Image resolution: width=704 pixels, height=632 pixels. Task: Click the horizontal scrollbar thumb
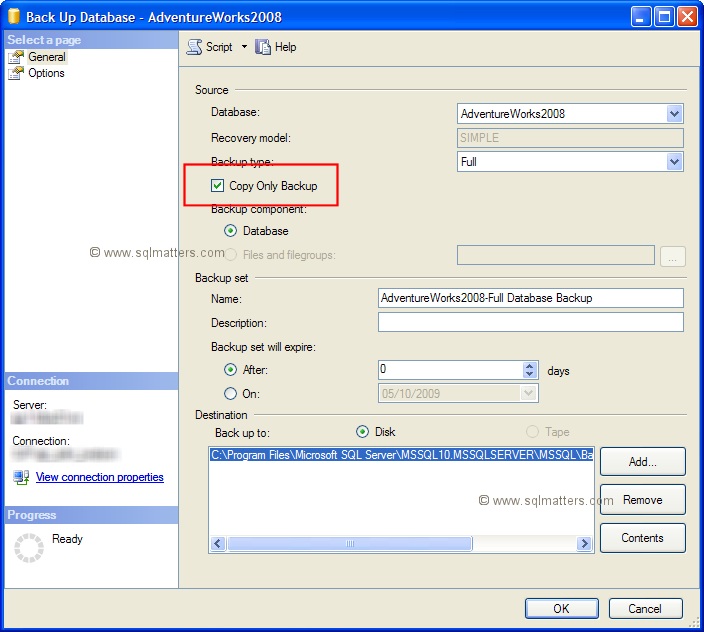[350, 544]
